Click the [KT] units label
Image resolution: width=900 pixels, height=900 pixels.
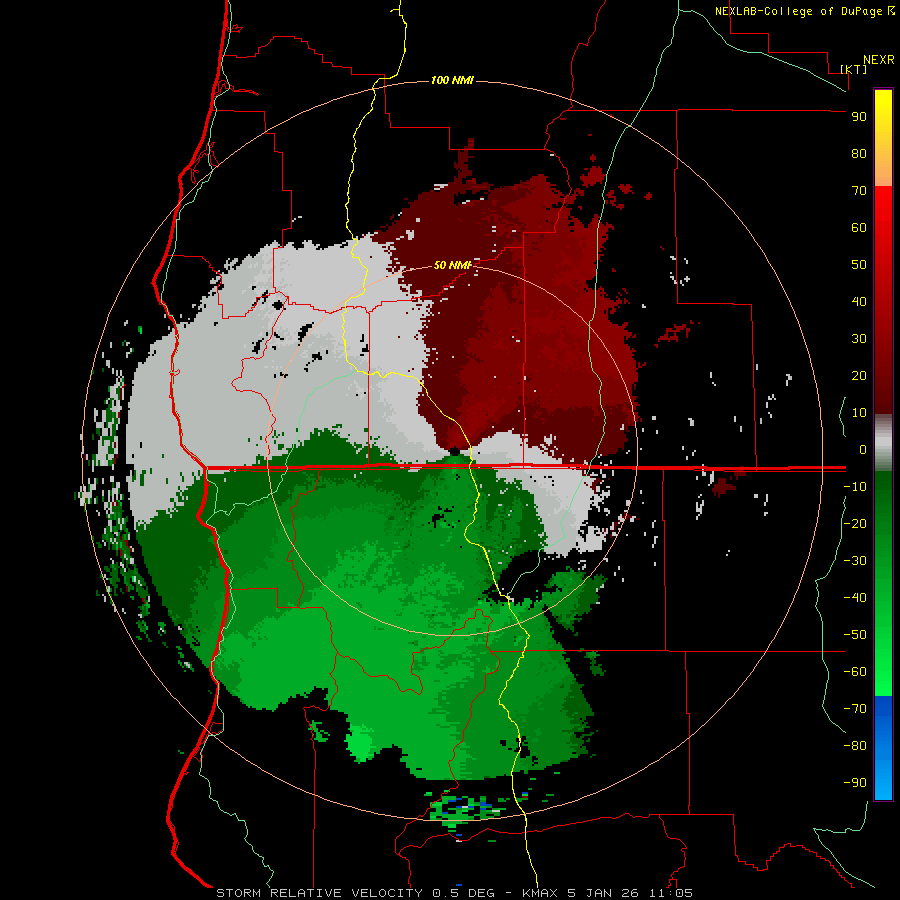pos(853,69)
